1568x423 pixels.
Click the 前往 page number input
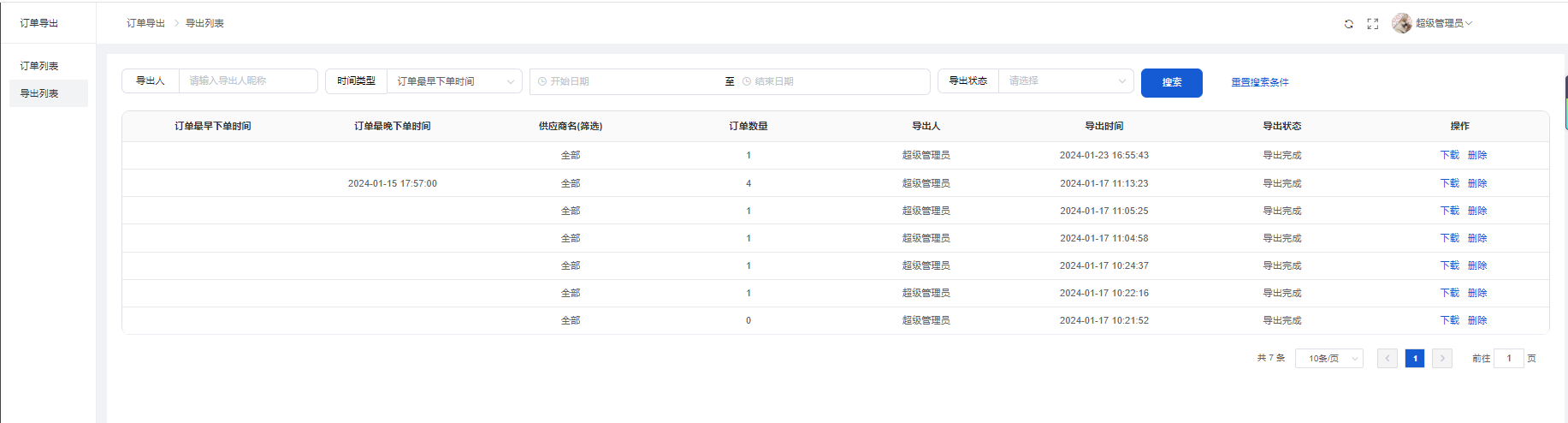click(x=1508, y=359)
